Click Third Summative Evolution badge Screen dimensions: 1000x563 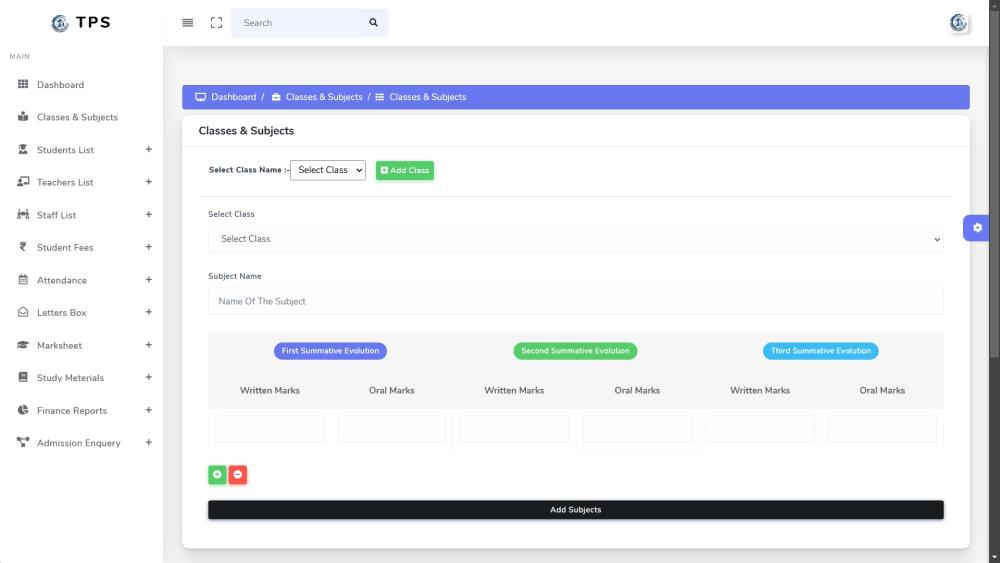(820, 351)
